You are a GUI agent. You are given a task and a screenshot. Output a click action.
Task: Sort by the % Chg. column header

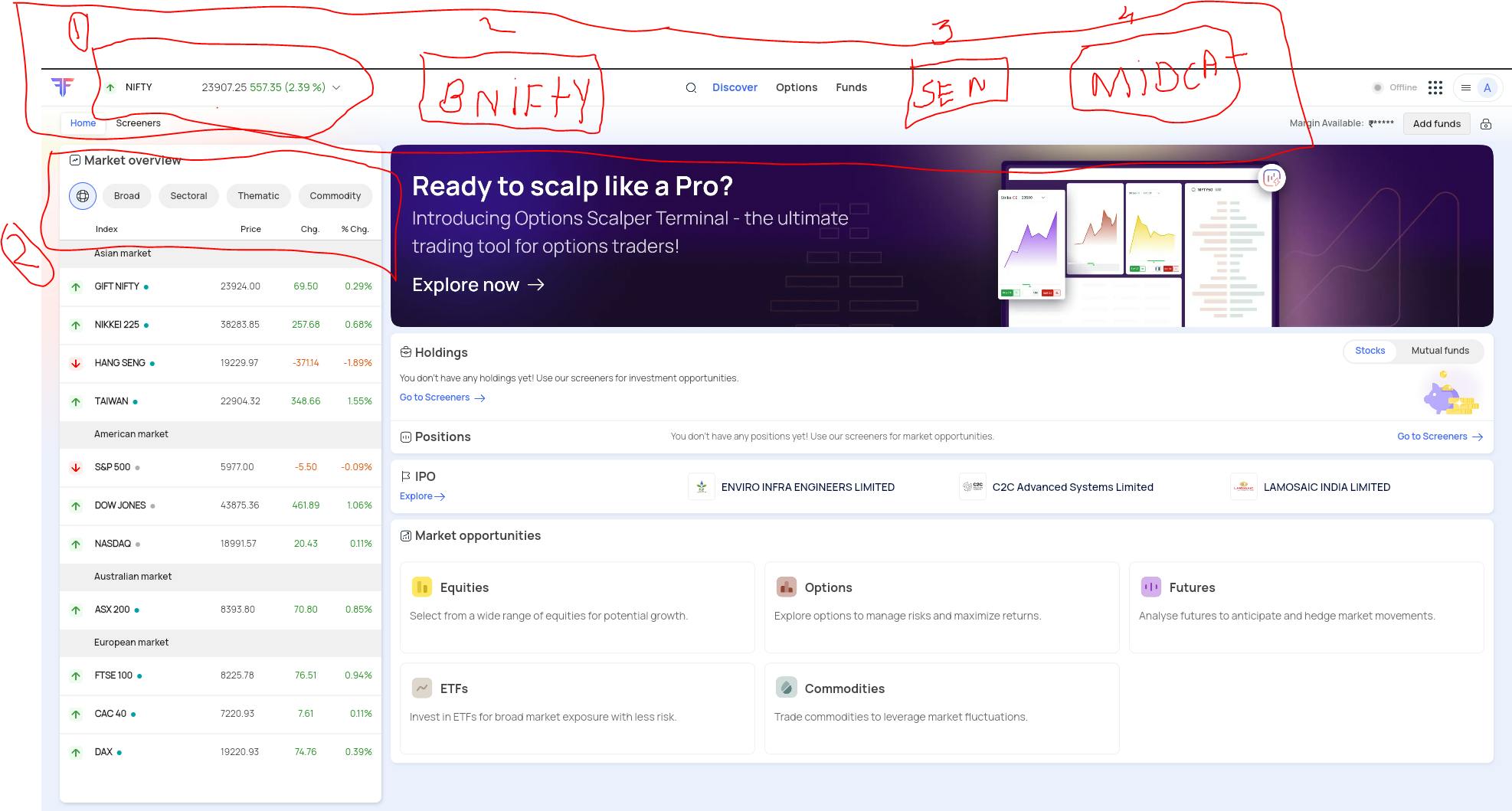coord(355,229)
